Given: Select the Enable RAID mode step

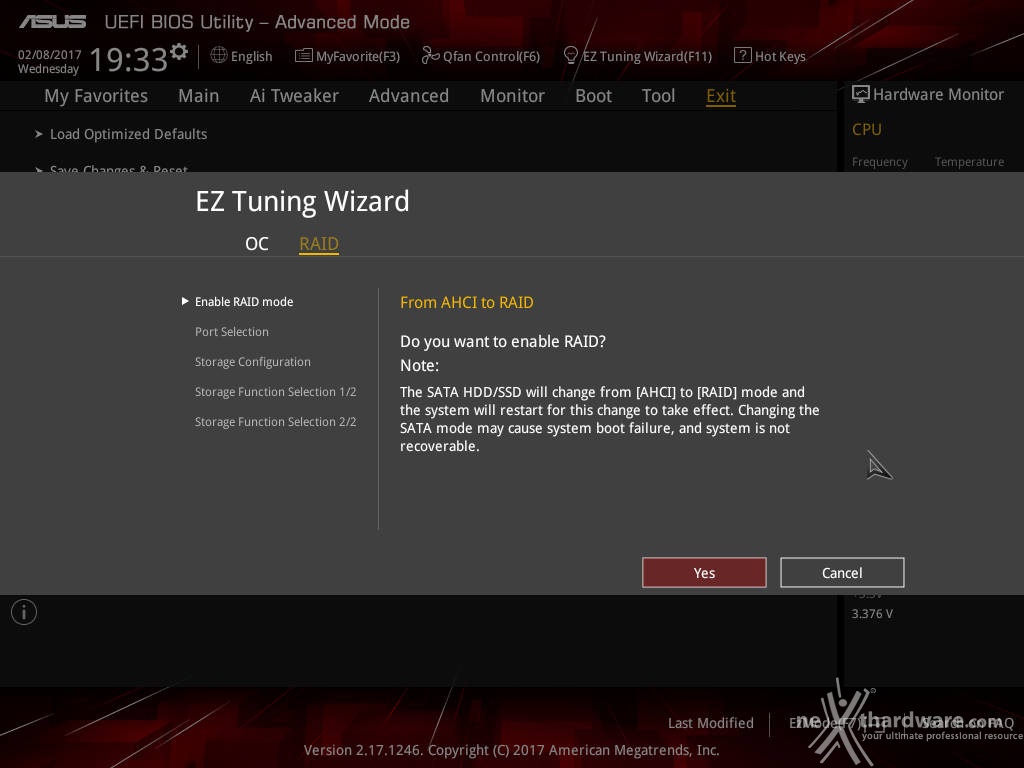Looking at the screenshot, I should 244,302.
